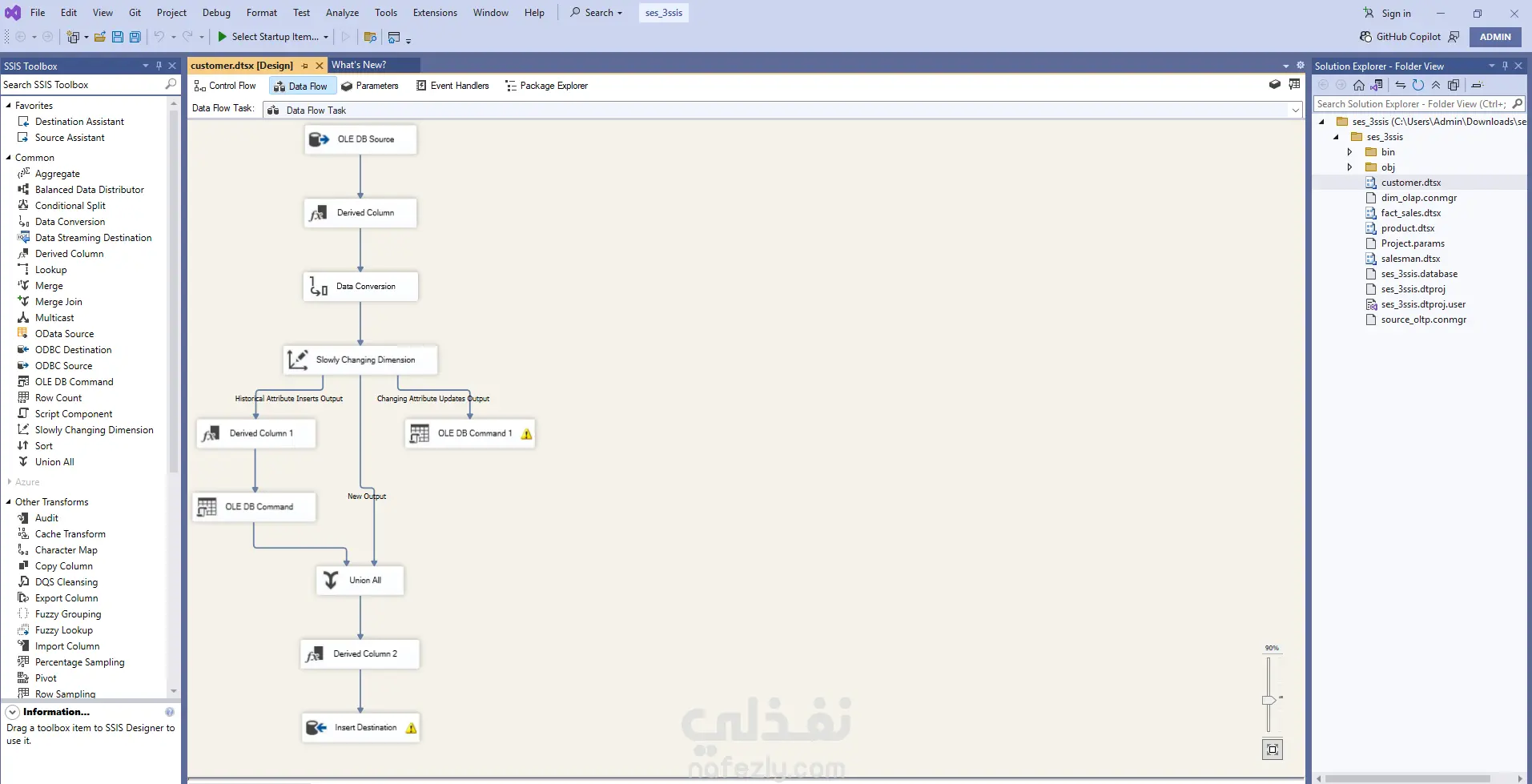Switch to the Event Handlers tab

coord(452,86)
